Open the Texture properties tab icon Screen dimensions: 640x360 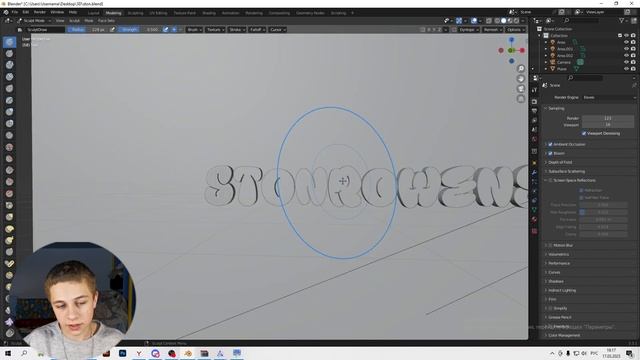click(534, 231)
